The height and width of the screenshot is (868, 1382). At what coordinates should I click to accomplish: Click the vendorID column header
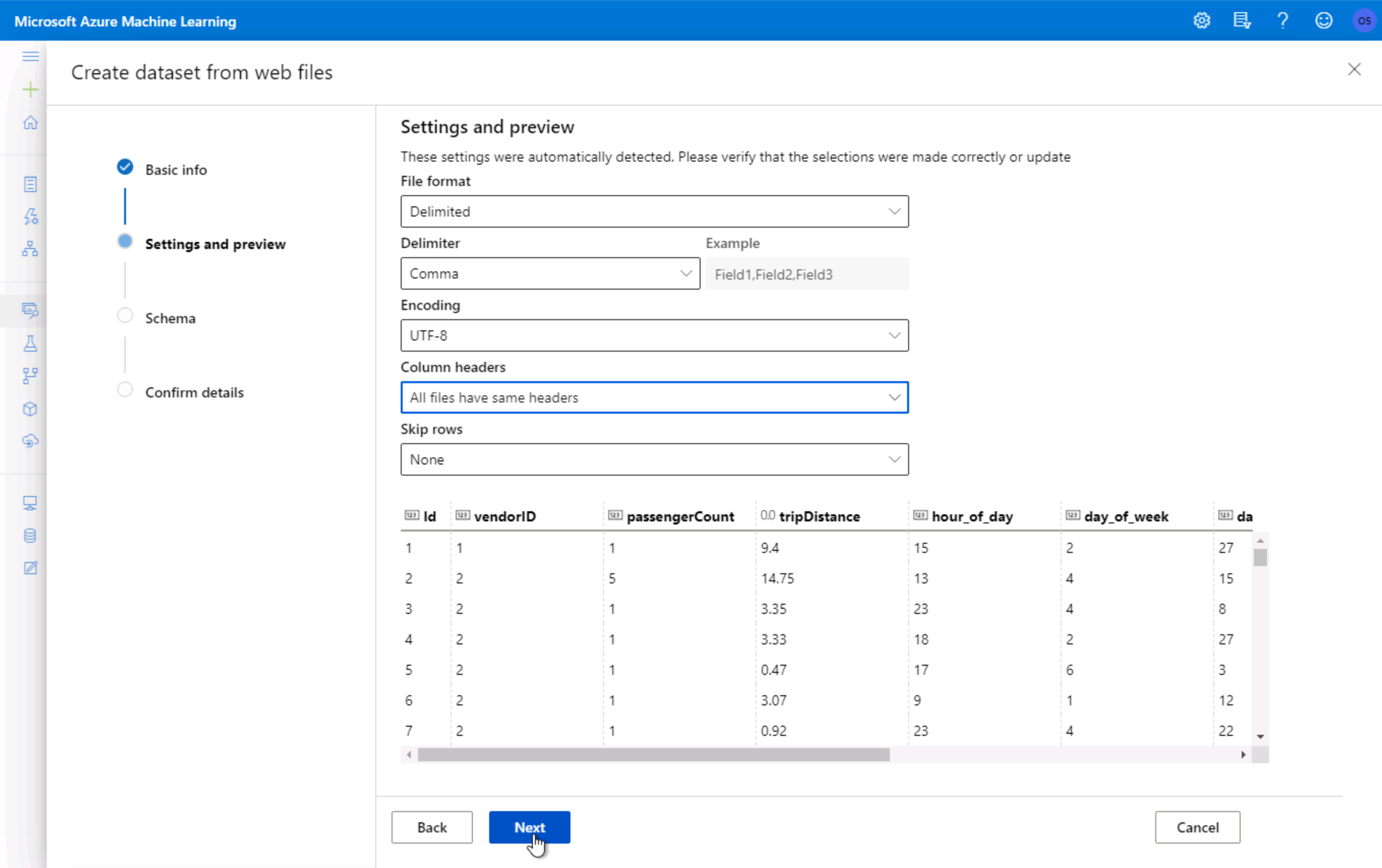click(505, 516)
